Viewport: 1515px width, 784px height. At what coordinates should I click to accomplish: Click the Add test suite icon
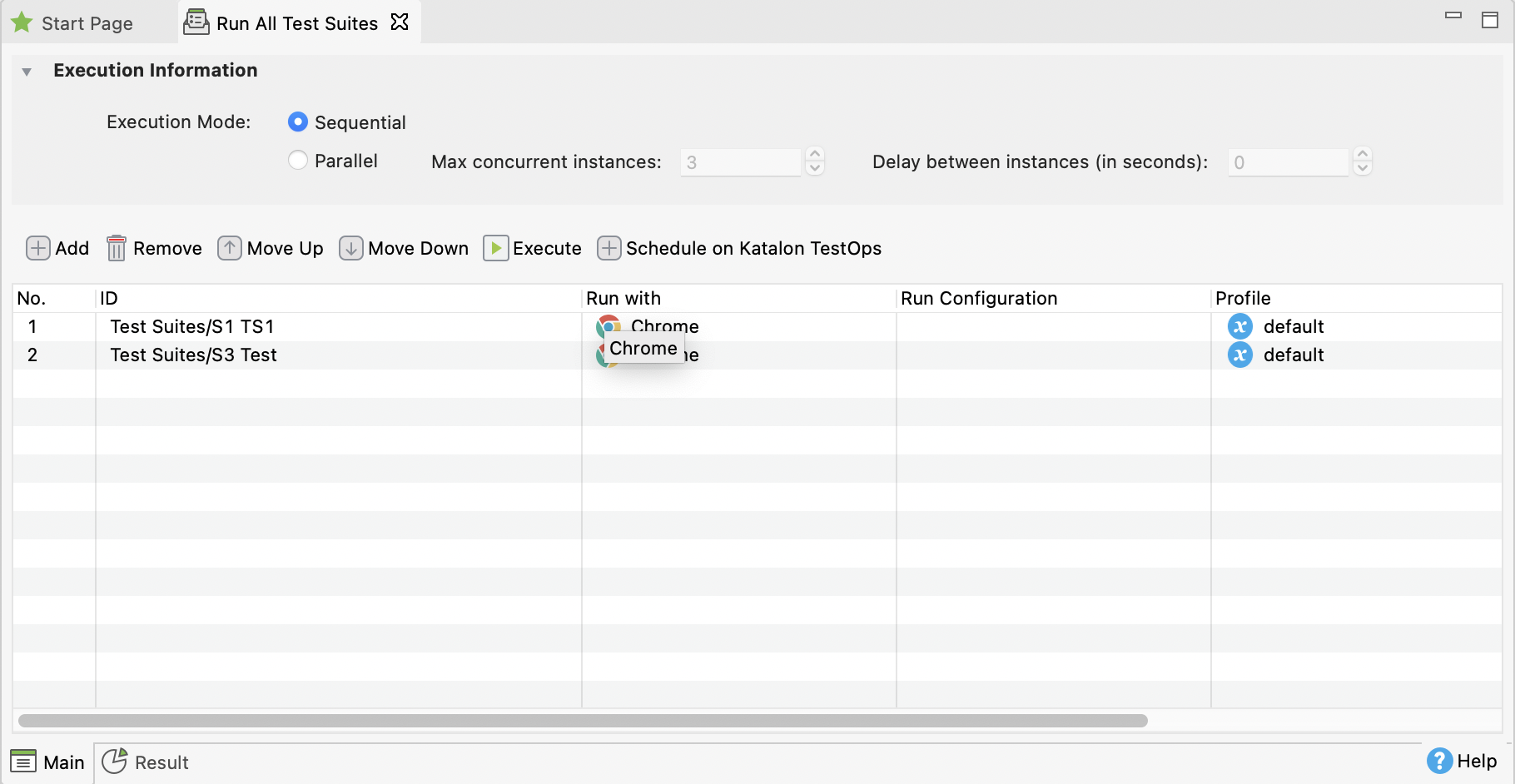[38, 248]
